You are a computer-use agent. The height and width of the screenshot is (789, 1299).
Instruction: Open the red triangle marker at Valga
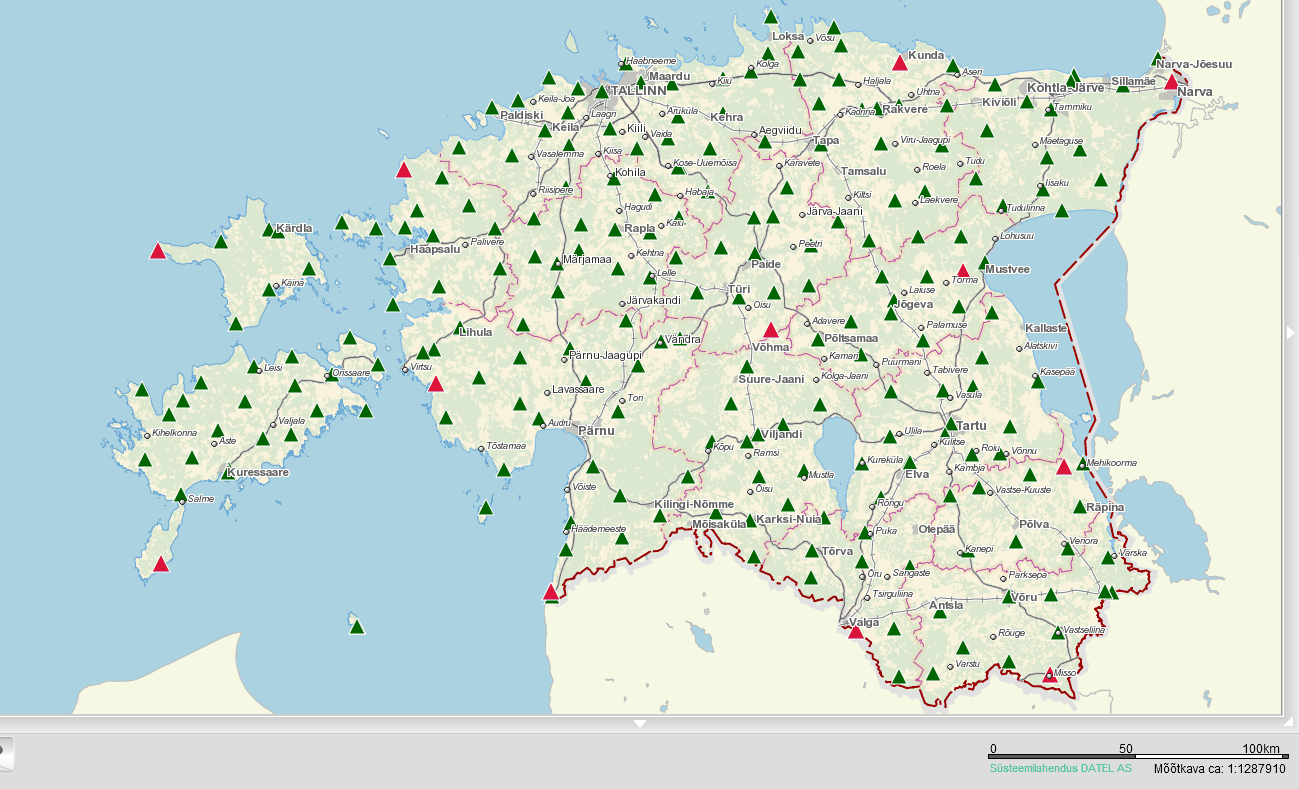click(x=855, y=631)
